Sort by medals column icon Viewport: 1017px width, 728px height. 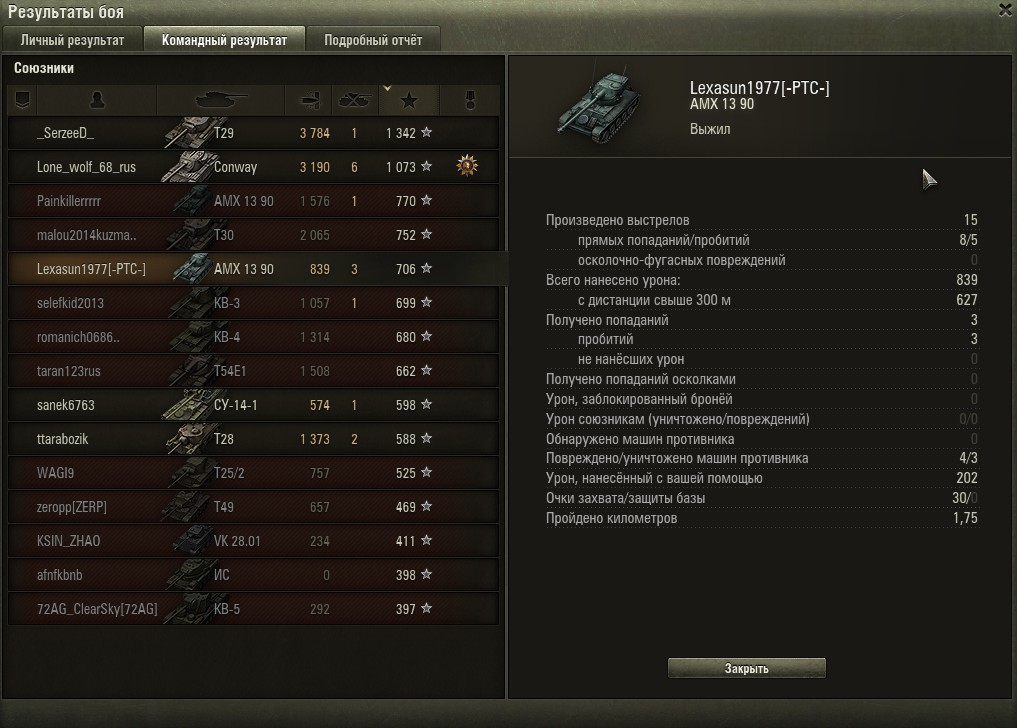coord(470,100)
